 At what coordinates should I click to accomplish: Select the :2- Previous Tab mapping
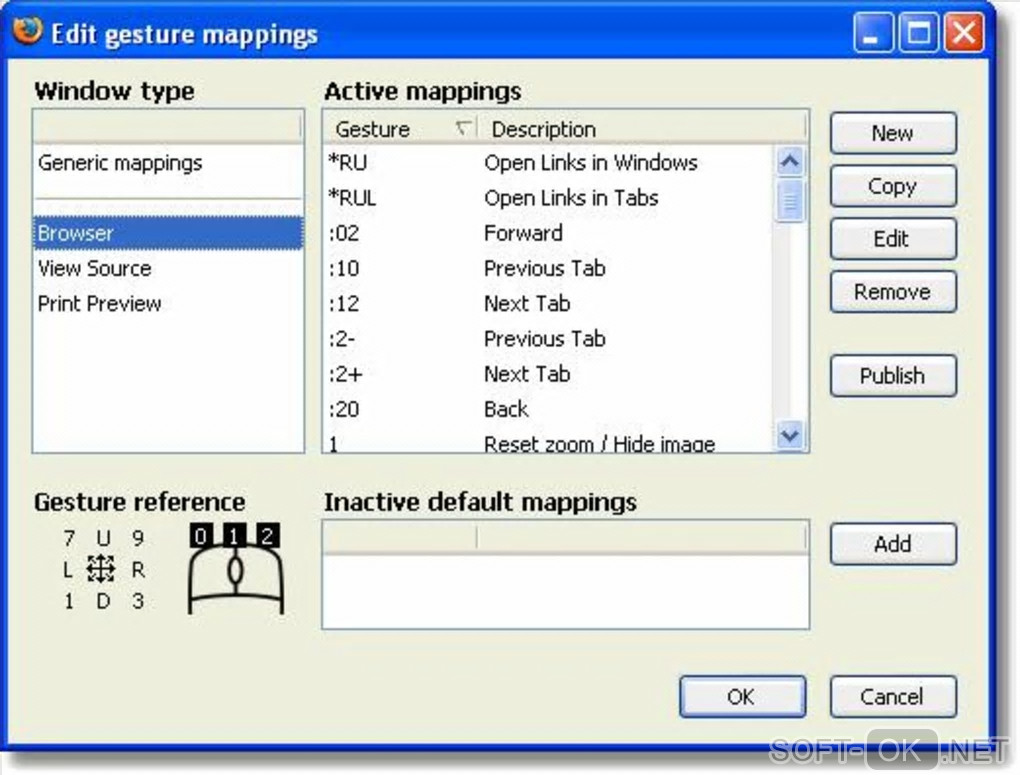[x=548, y=338]
